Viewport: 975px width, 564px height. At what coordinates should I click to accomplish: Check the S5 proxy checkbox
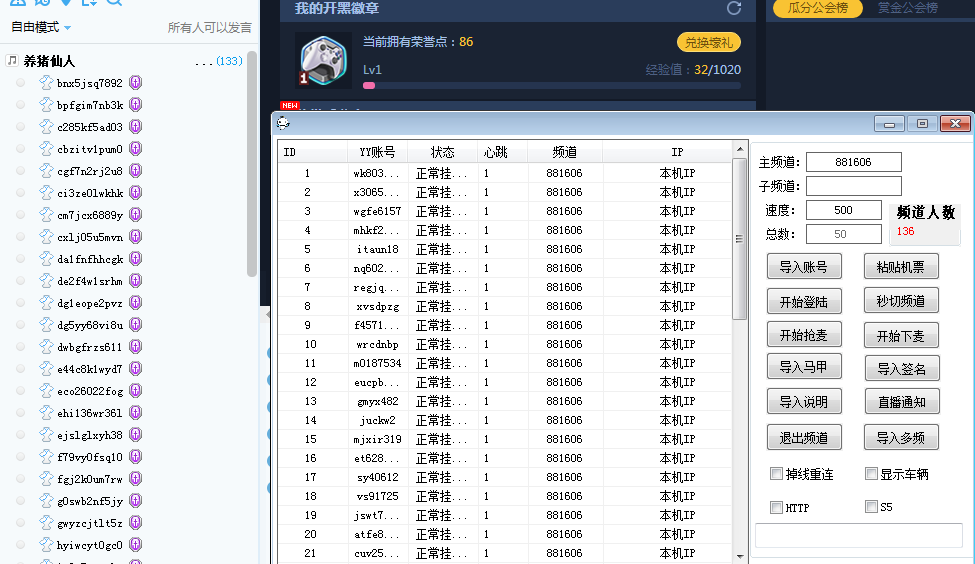coord(871,507)
